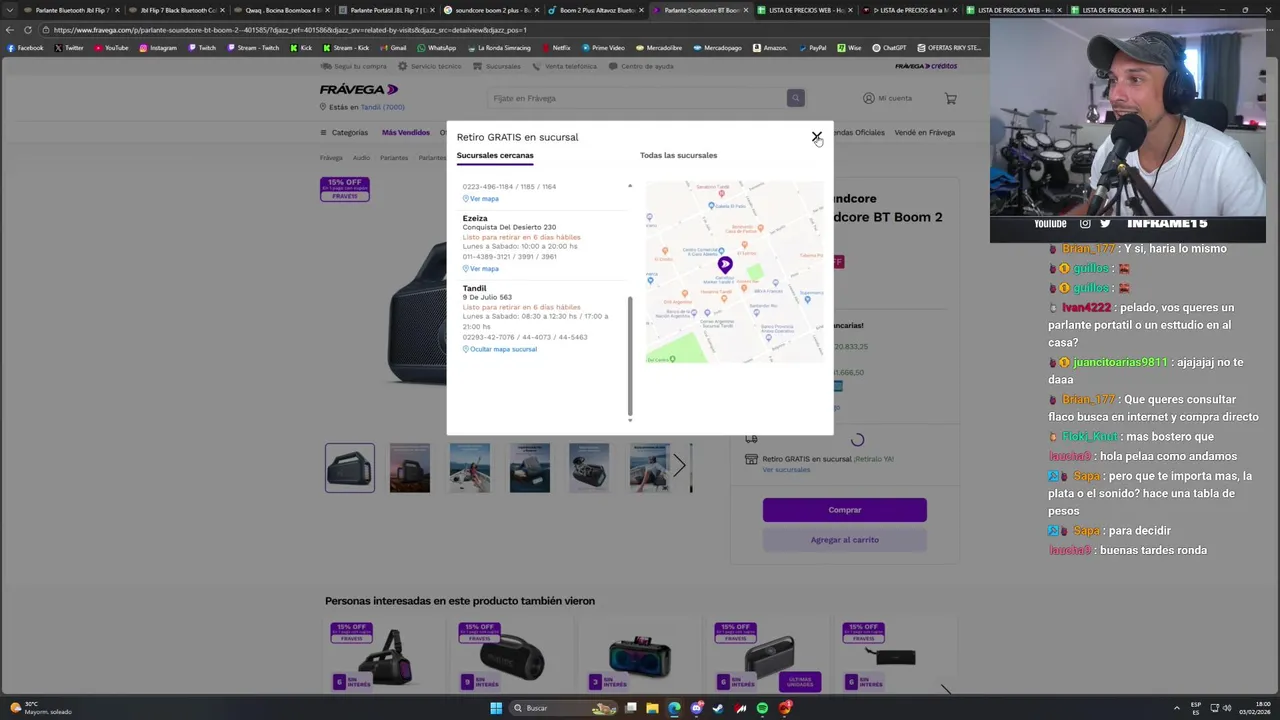Select first speaker thumbnail image
Viewport: 1280px width, 720px height.
350,468
